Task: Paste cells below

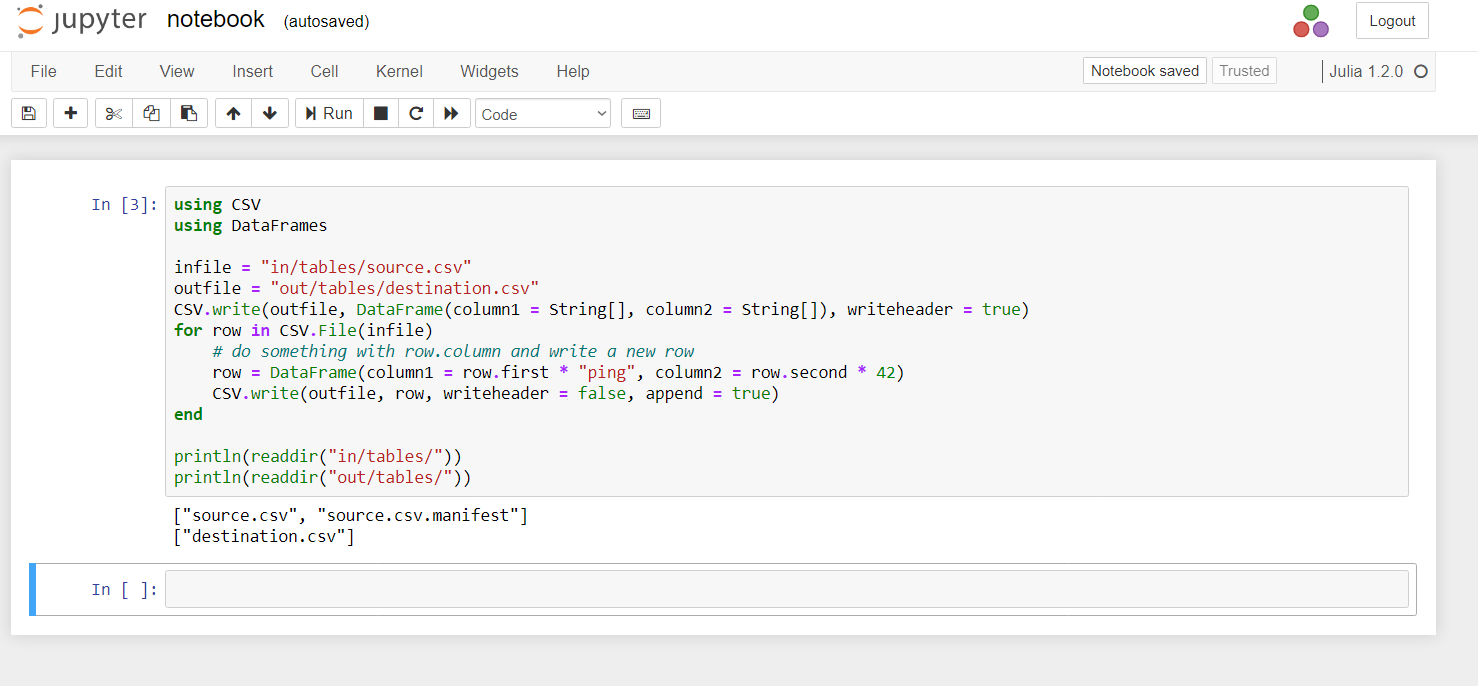Action: (189, 113)
